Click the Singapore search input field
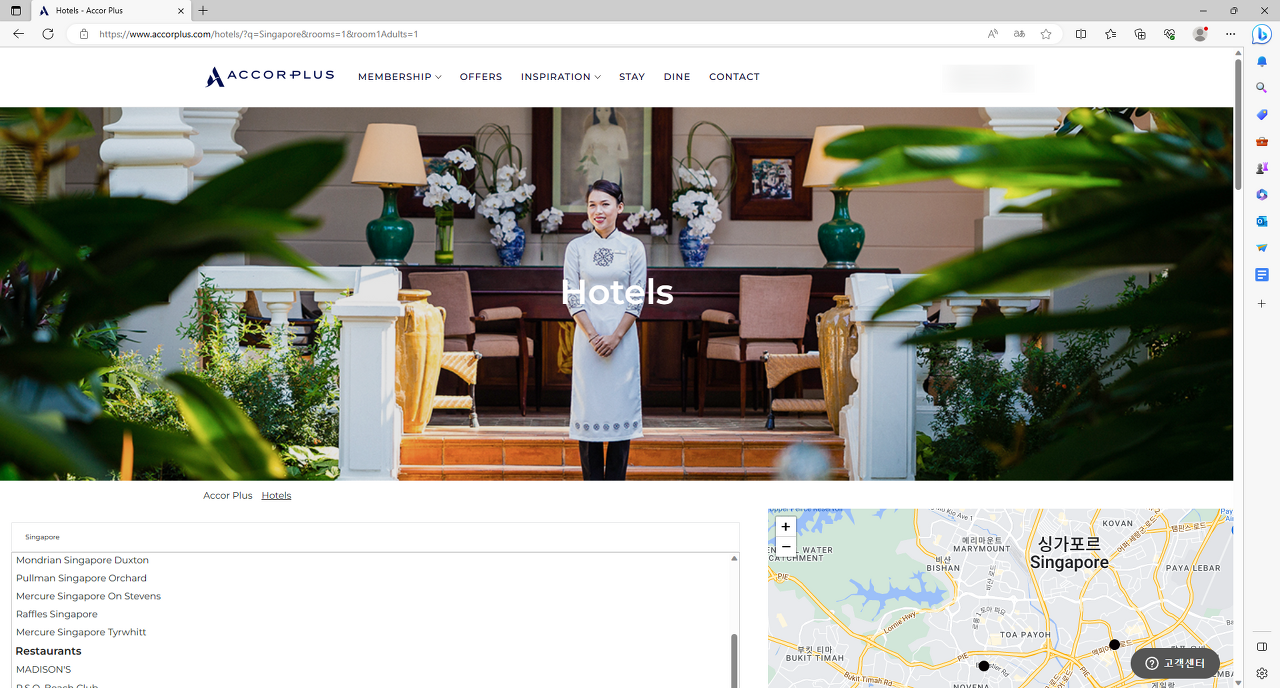This screenshot has height=688, width=1280. 375,537
